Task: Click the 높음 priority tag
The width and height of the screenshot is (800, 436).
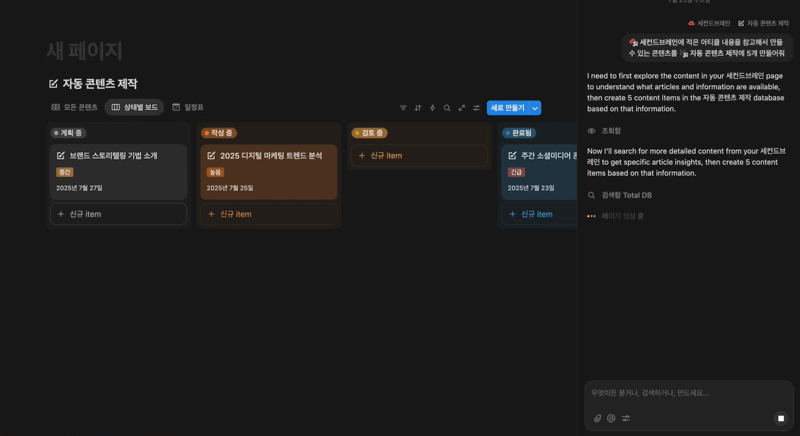Action: point(215,172)
